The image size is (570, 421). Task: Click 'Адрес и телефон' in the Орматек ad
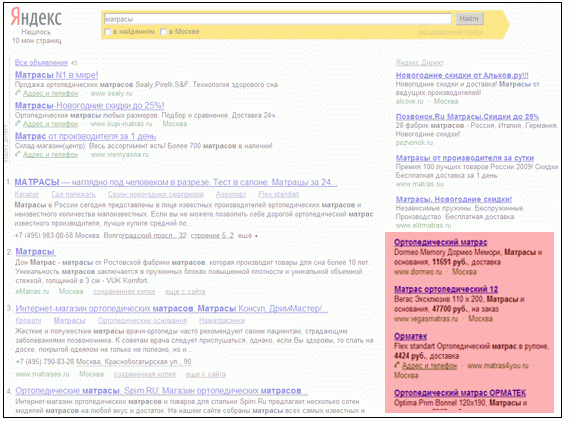429,366
